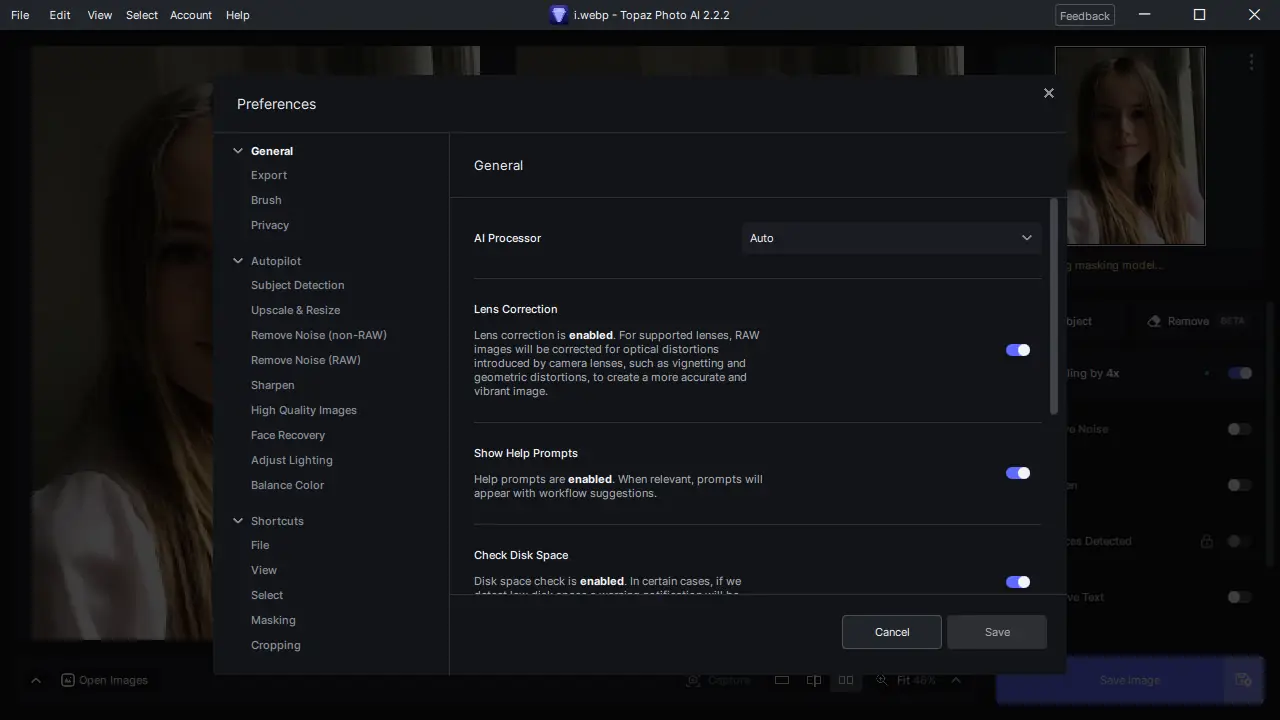Select View under Shortcuts
The height and width of the screenshot is (720, 1280).
(x=264, y=570)
